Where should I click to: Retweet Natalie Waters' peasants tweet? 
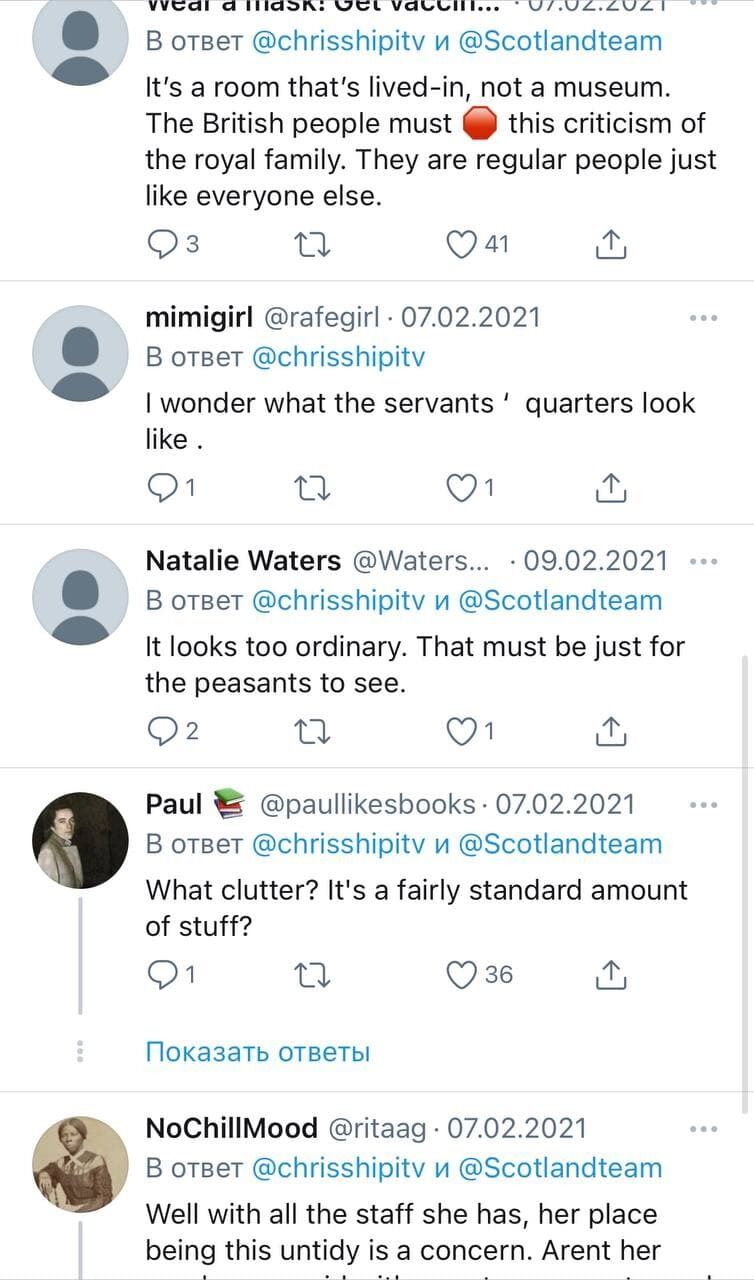tap(314, 731)
